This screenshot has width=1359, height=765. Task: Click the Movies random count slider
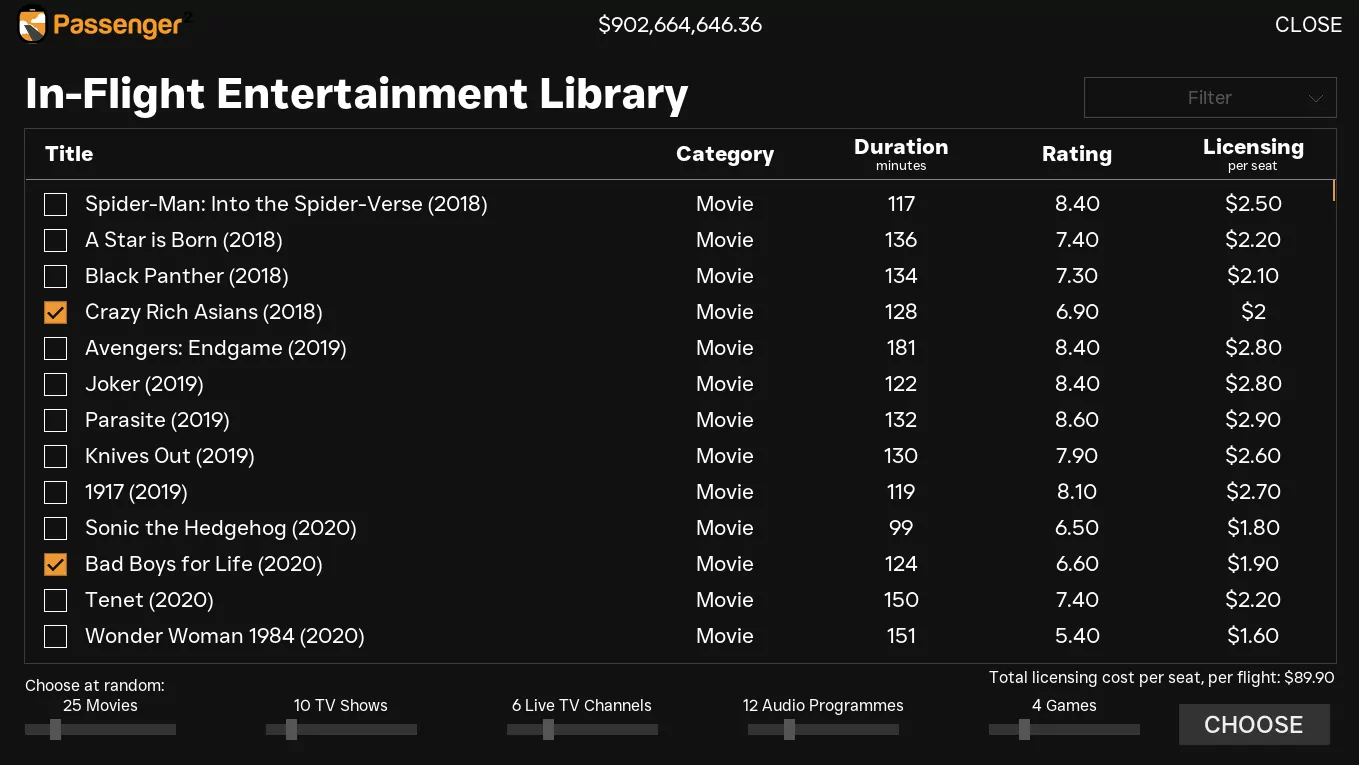[56, 730]
